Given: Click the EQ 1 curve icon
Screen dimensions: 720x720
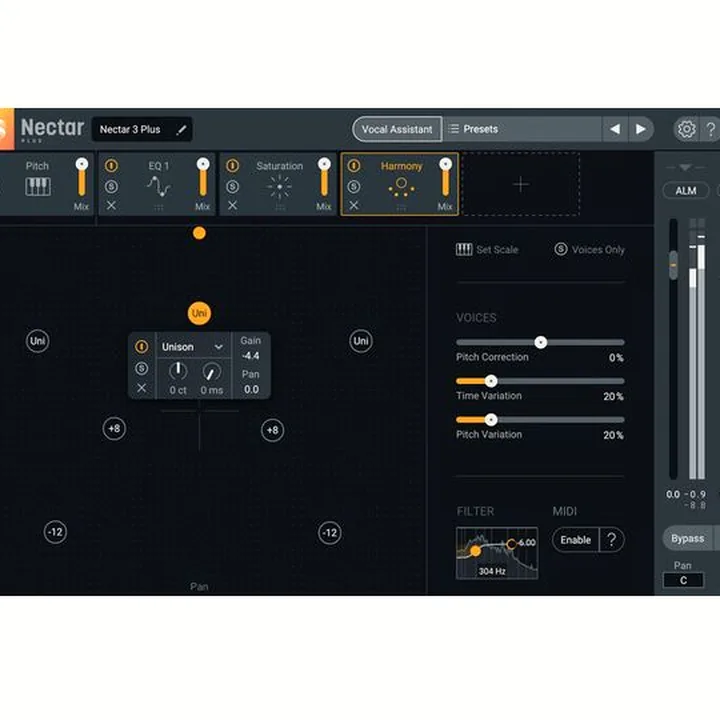Looking at the screenshot, I should click(x=158, y=186).
